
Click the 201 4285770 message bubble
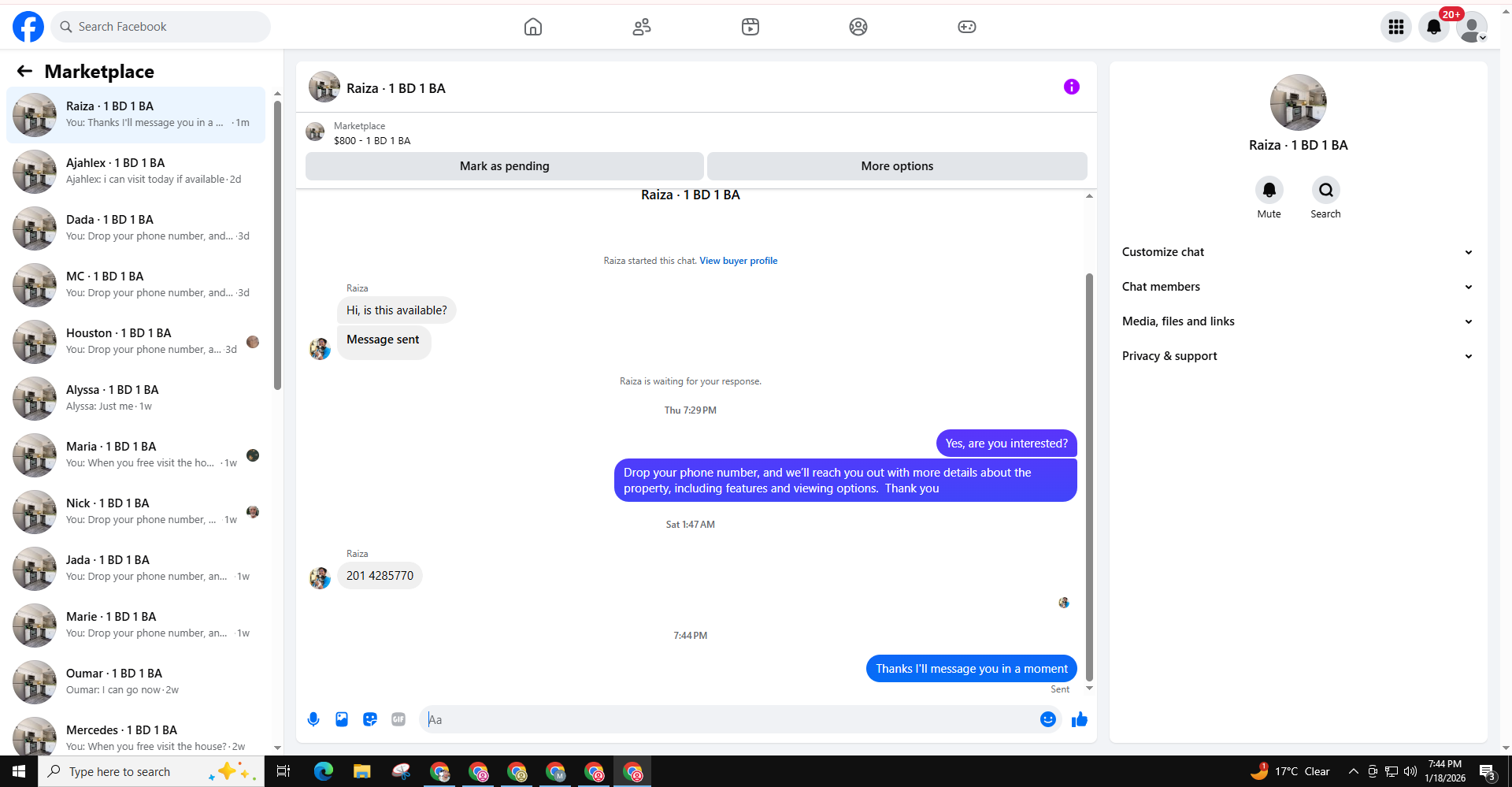(x=380, y=576)
